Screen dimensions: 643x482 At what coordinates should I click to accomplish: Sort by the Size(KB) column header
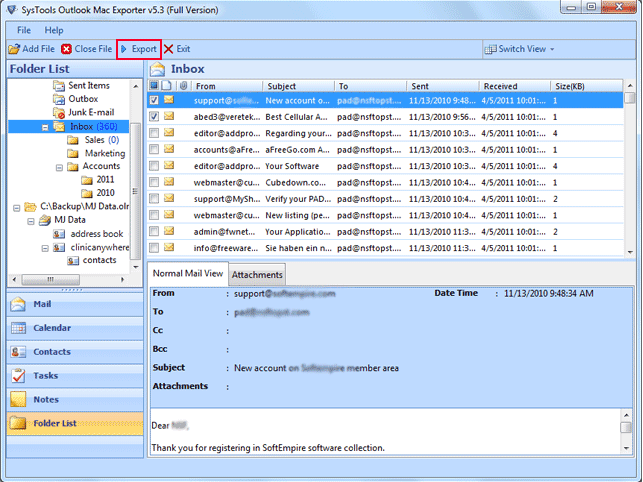coord(587,86)
